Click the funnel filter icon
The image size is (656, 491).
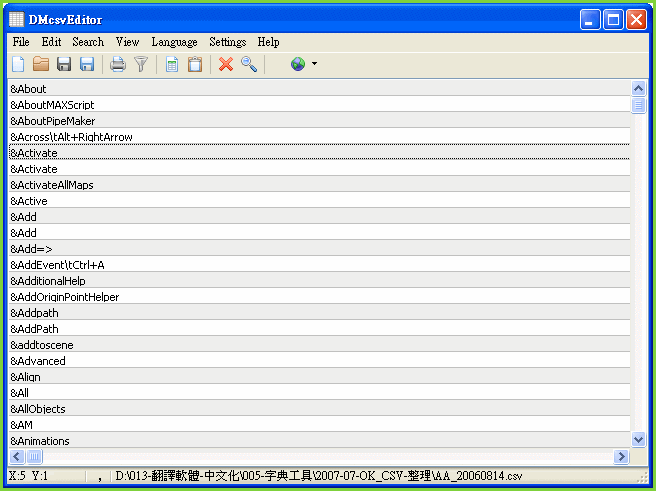point(141,64)
